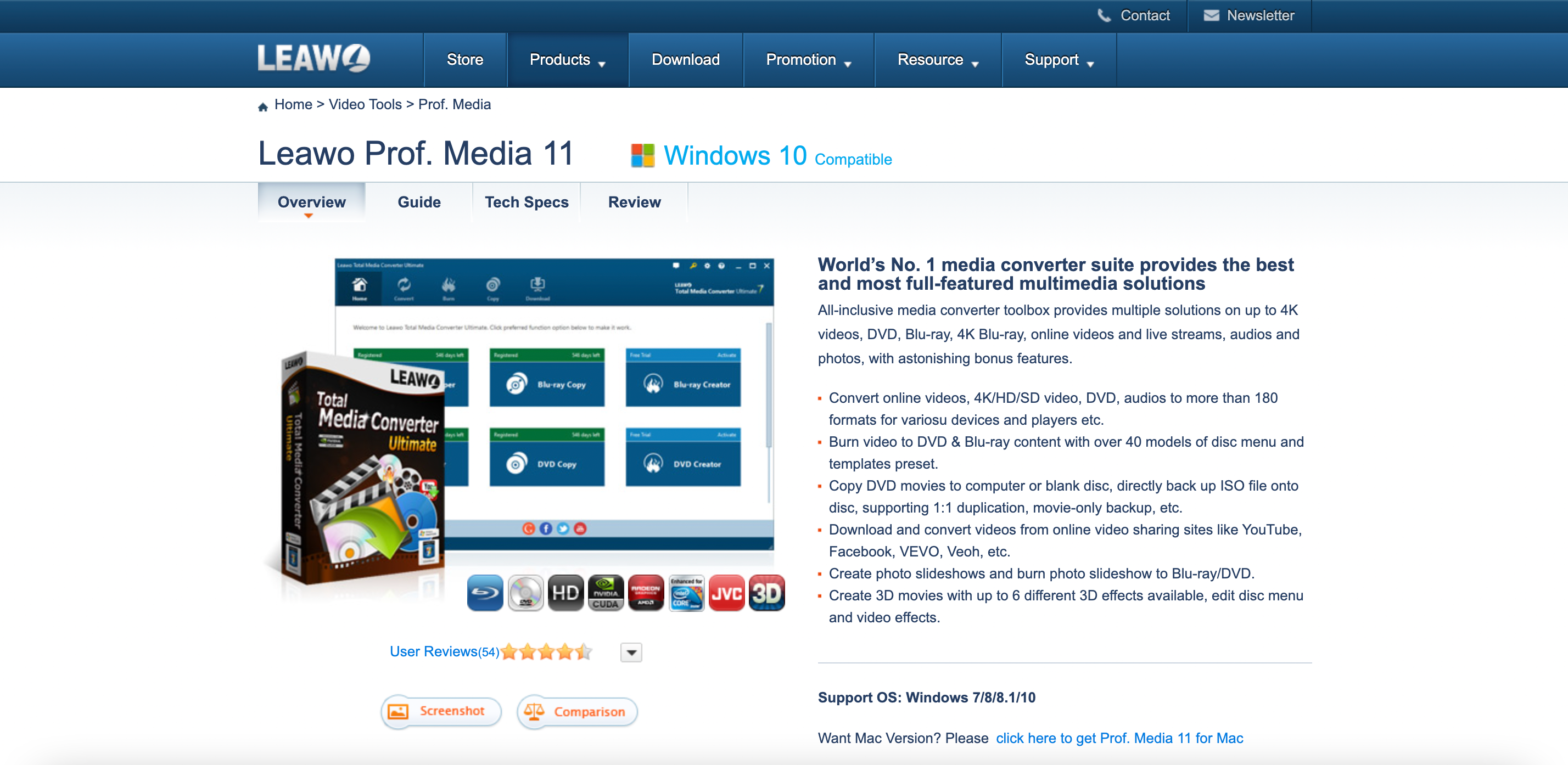Go to the Store page
The image size is (1568, 765).
click(465, 60)
